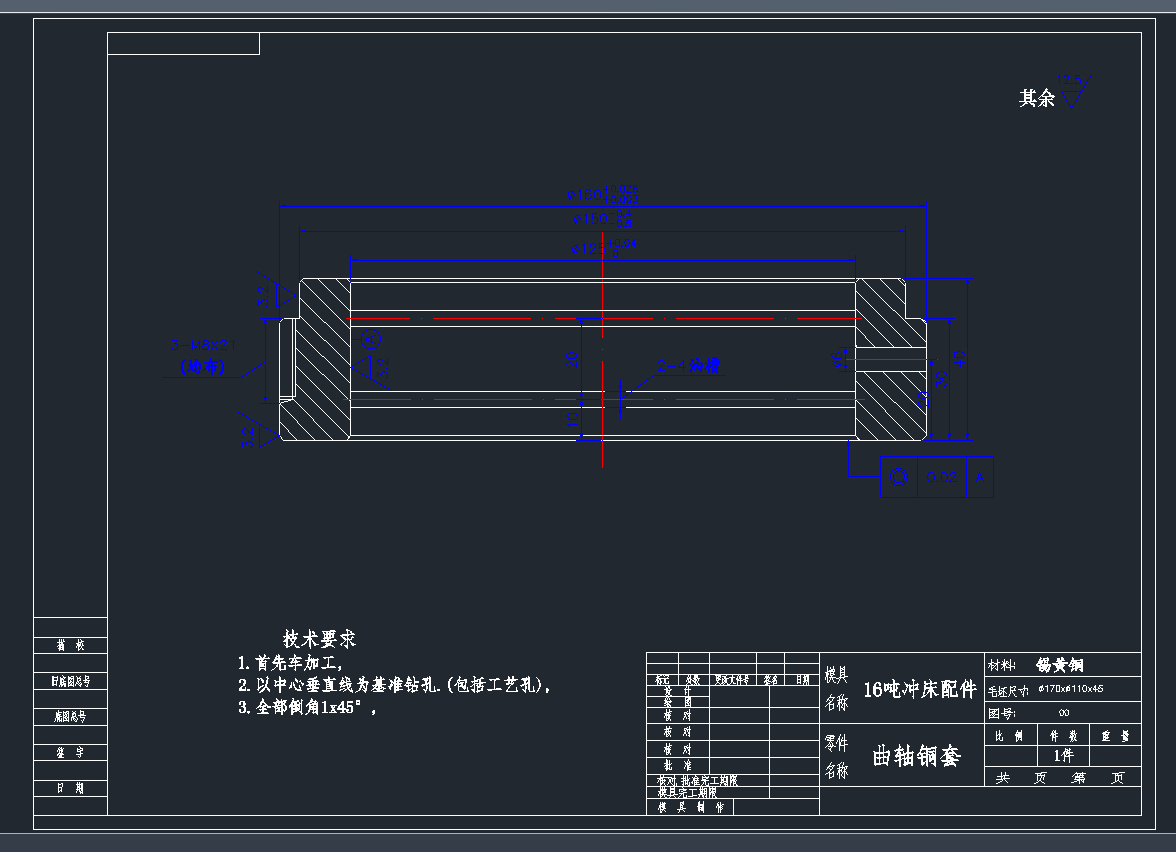Click the empty rectangle at the frame's top-left
This screenshot has height=852, width=1176.
pos(184,44)
